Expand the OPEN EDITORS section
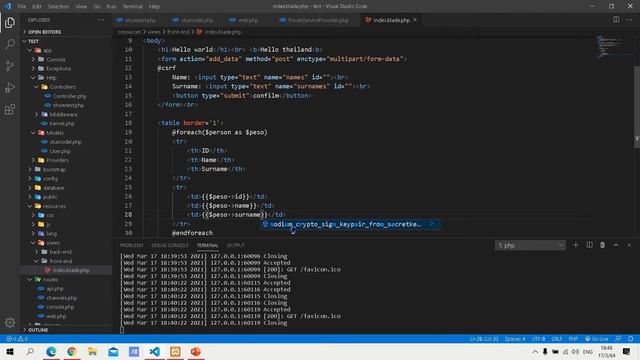Screen dimensions: 640x360 [44, 32]
